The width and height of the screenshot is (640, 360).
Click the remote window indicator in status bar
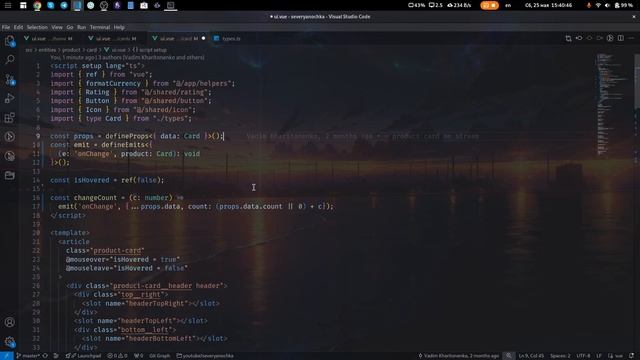(6, 356)
